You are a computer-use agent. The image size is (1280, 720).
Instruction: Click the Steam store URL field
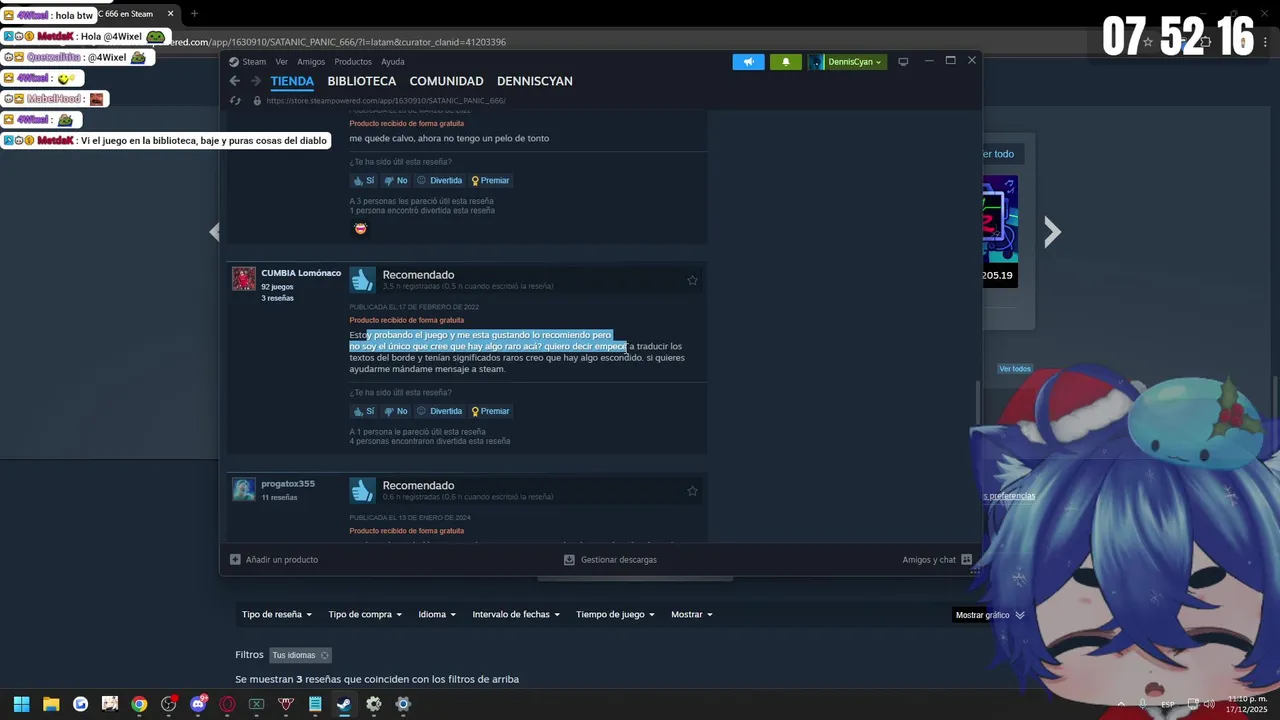(x=386, y=101)
